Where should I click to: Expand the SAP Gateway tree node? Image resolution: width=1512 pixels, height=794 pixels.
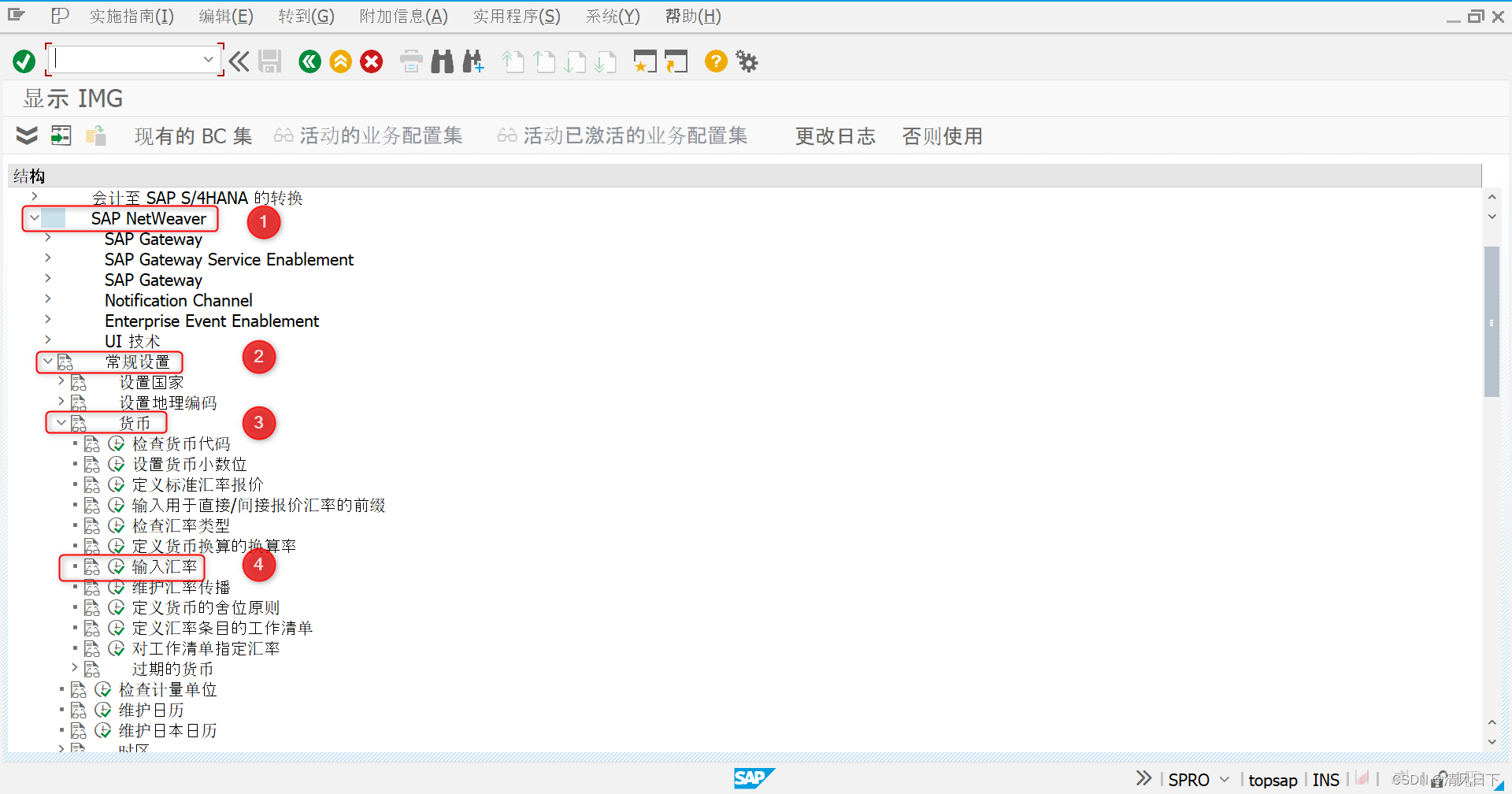click(46, 239)
